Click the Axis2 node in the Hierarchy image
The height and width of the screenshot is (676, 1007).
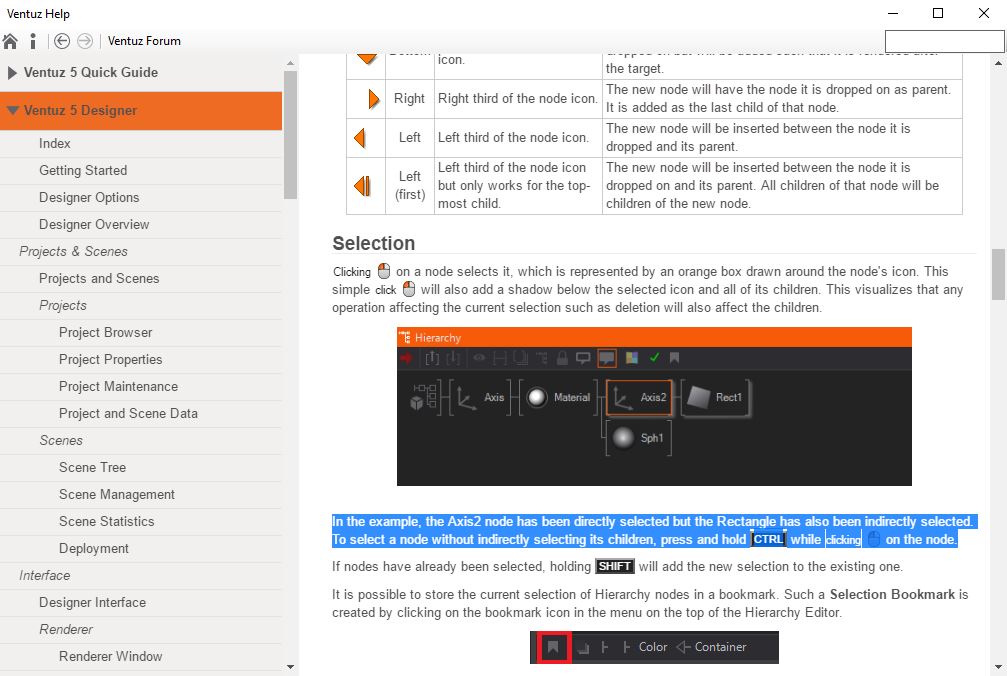tap(640, 397)
